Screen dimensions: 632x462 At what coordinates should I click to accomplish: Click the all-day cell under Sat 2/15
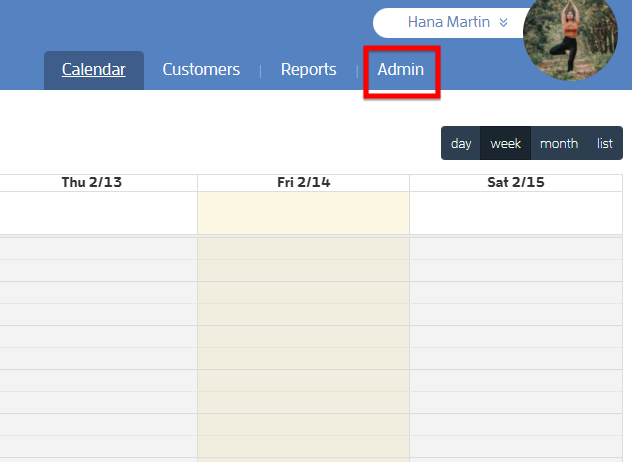point(516,213)
